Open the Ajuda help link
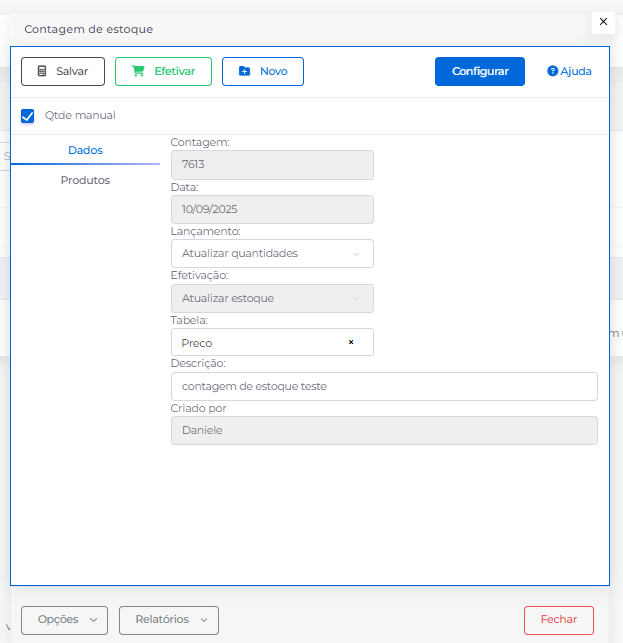623x643 pixels. (569, 71)
